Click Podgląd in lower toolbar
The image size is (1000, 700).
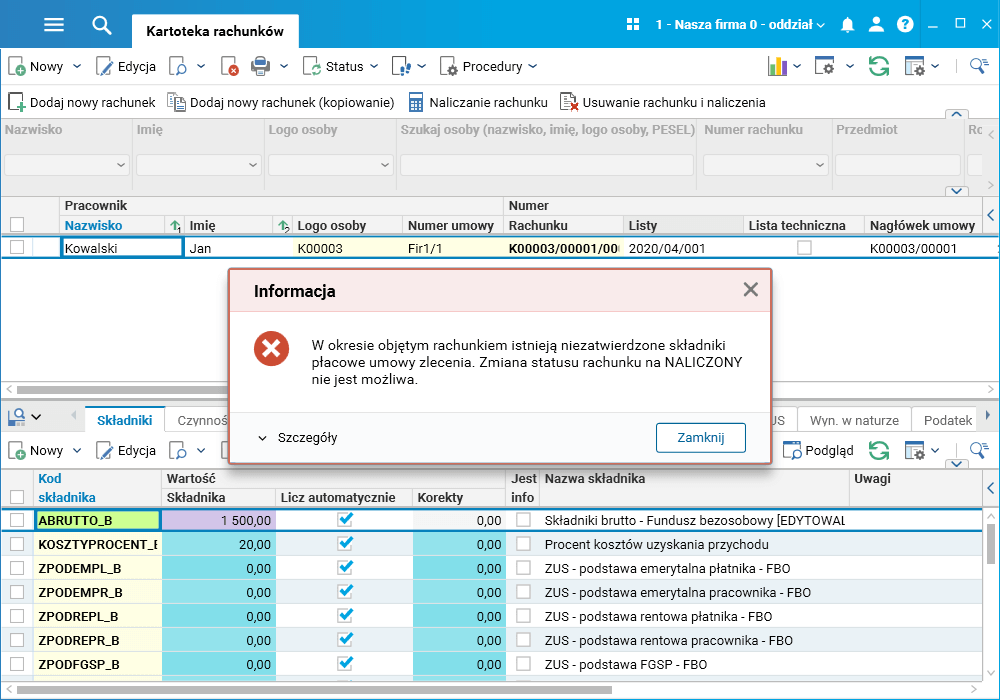pyautogui.click(x=818, y=450)
